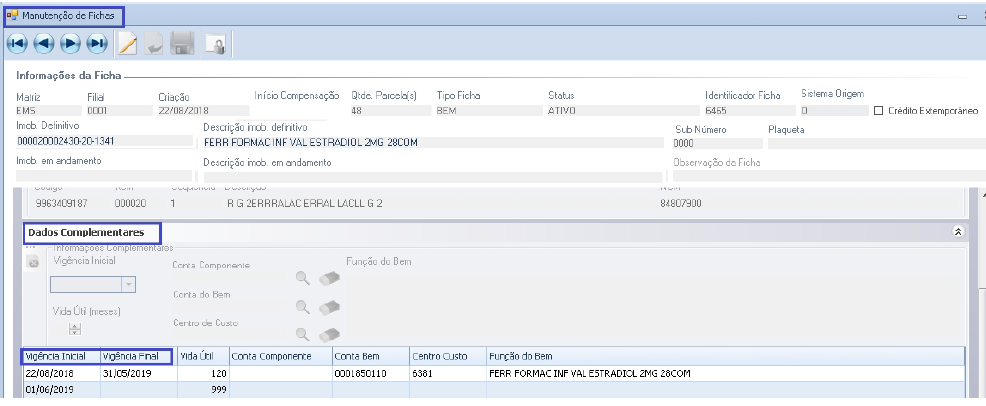This screenshot has height=406, width=986.
Task: Click the small delete icon beside Vigência Inicial
Action: click(33, 263)
